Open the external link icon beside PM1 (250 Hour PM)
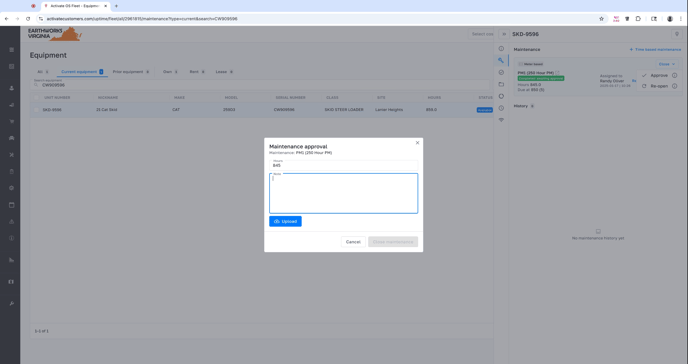Image resolution: width=688 pixels, height=364 pixels. (x=557, y=73)
